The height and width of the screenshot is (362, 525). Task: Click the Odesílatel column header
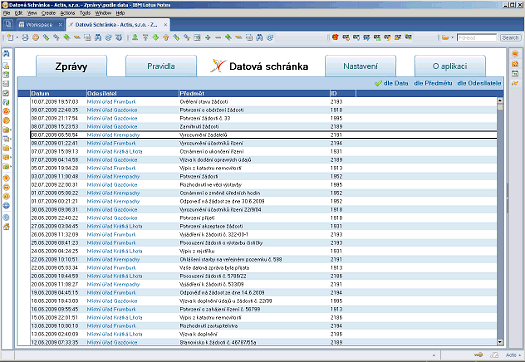pyautogui.click(x=133, y=93)
